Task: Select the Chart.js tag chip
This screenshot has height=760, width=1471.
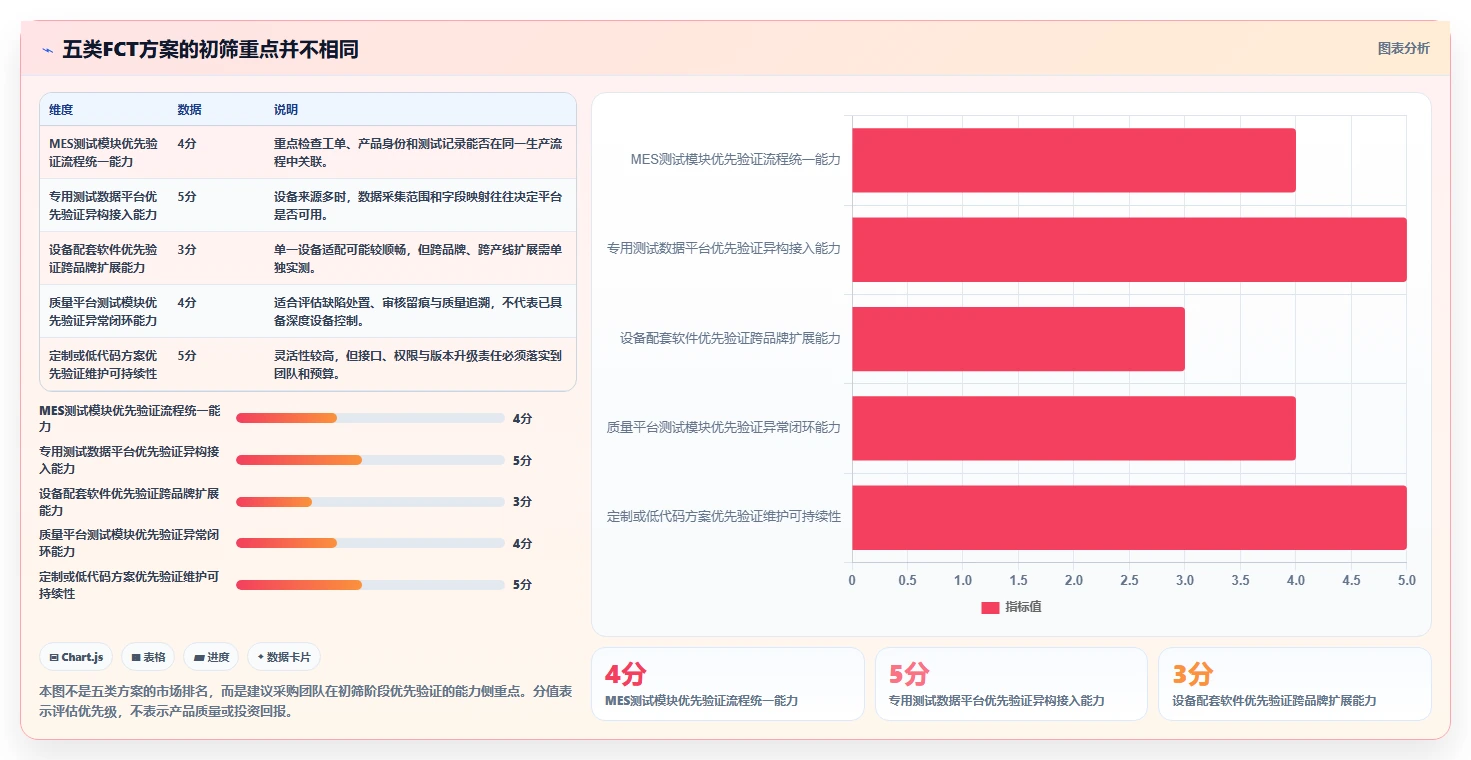Action: (x=77, y=657)
